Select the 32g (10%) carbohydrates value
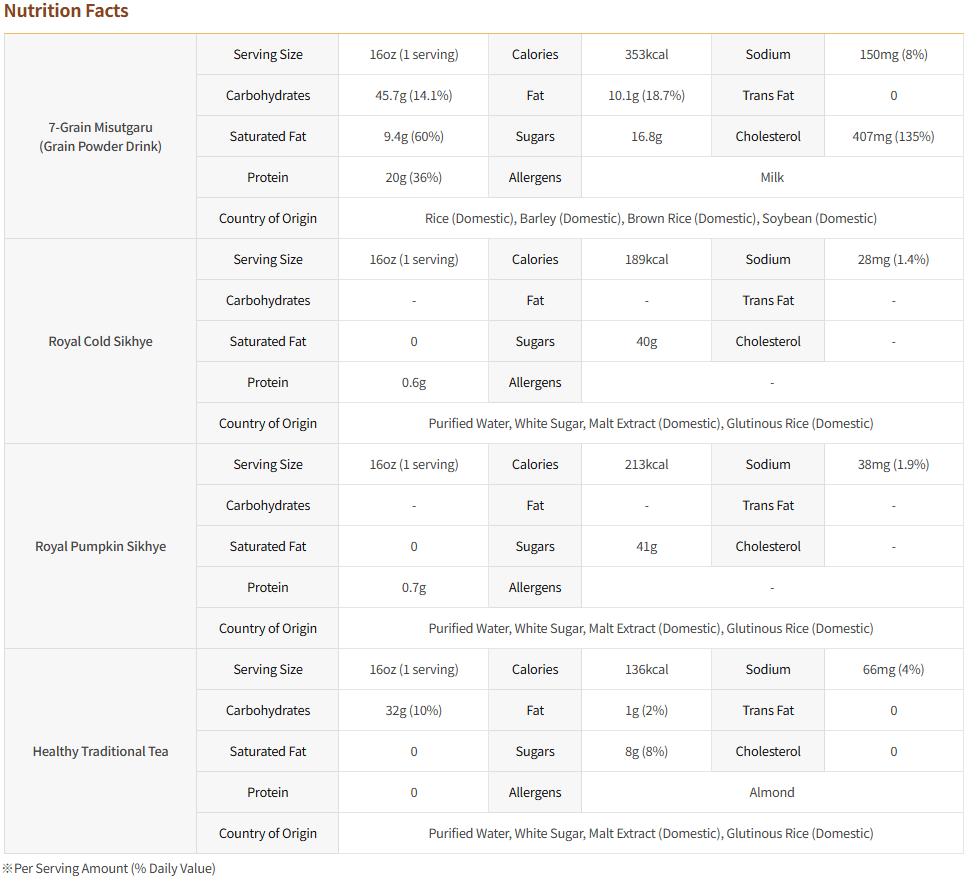The height and width of the screenshot is (876, 972). coord(413,711)
